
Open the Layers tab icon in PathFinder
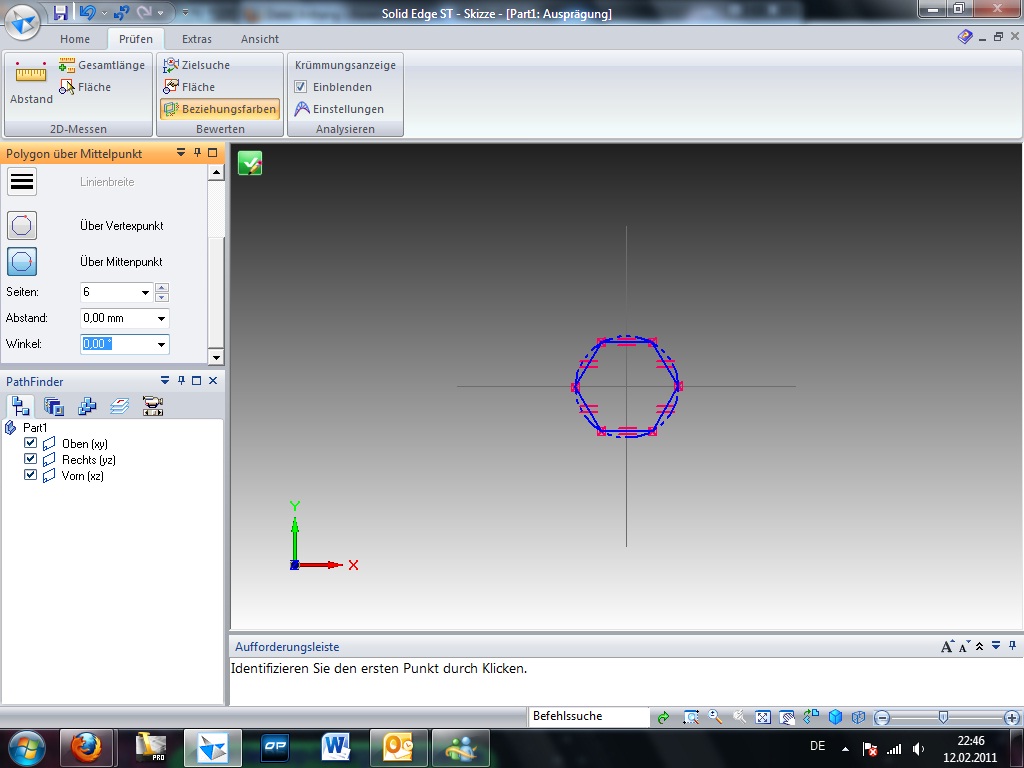[120, 406]
